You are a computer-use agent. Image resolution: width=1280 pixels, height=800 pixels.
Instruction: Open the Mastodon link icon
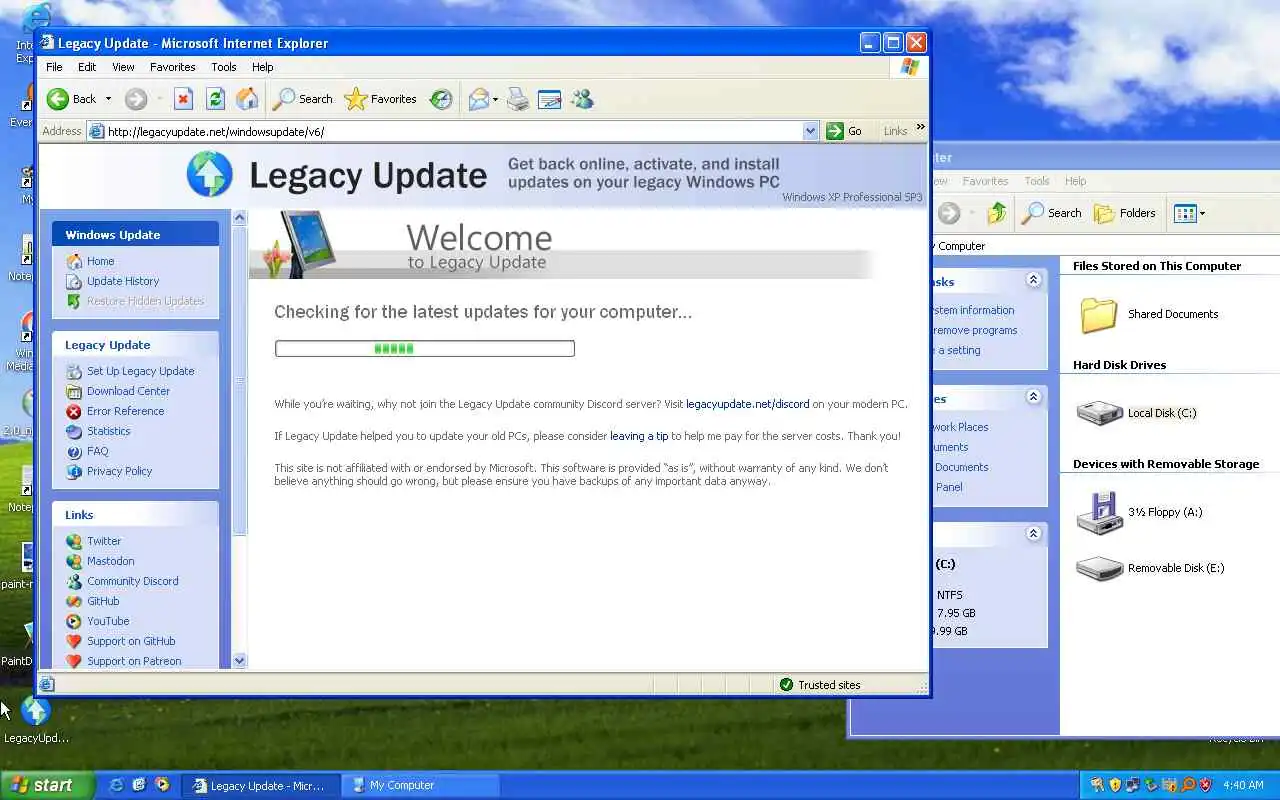pyautogui.click(x=74, y=561)
